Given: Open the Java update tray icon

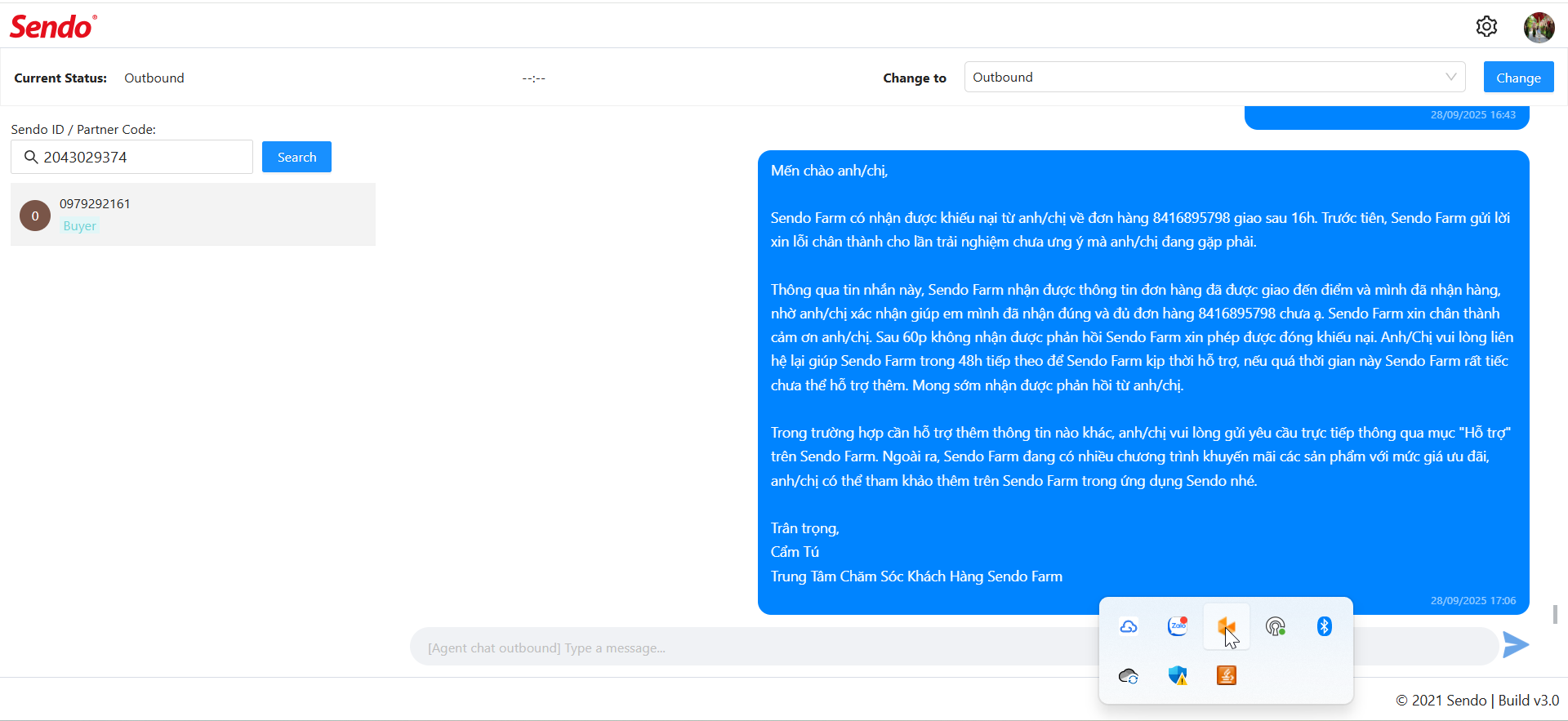Looking at the screenshot, I should click(1227, 675).
